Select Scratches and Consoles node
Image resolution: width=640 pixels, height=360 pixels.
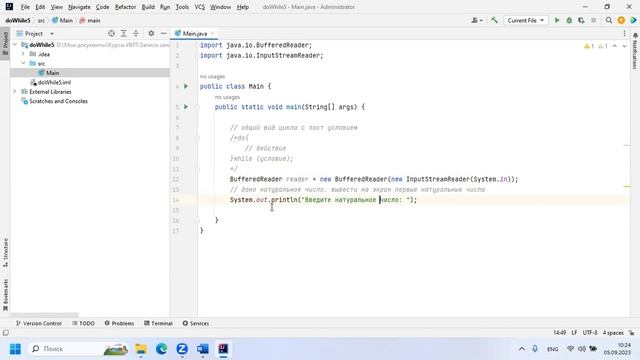[x=54, y=101]
